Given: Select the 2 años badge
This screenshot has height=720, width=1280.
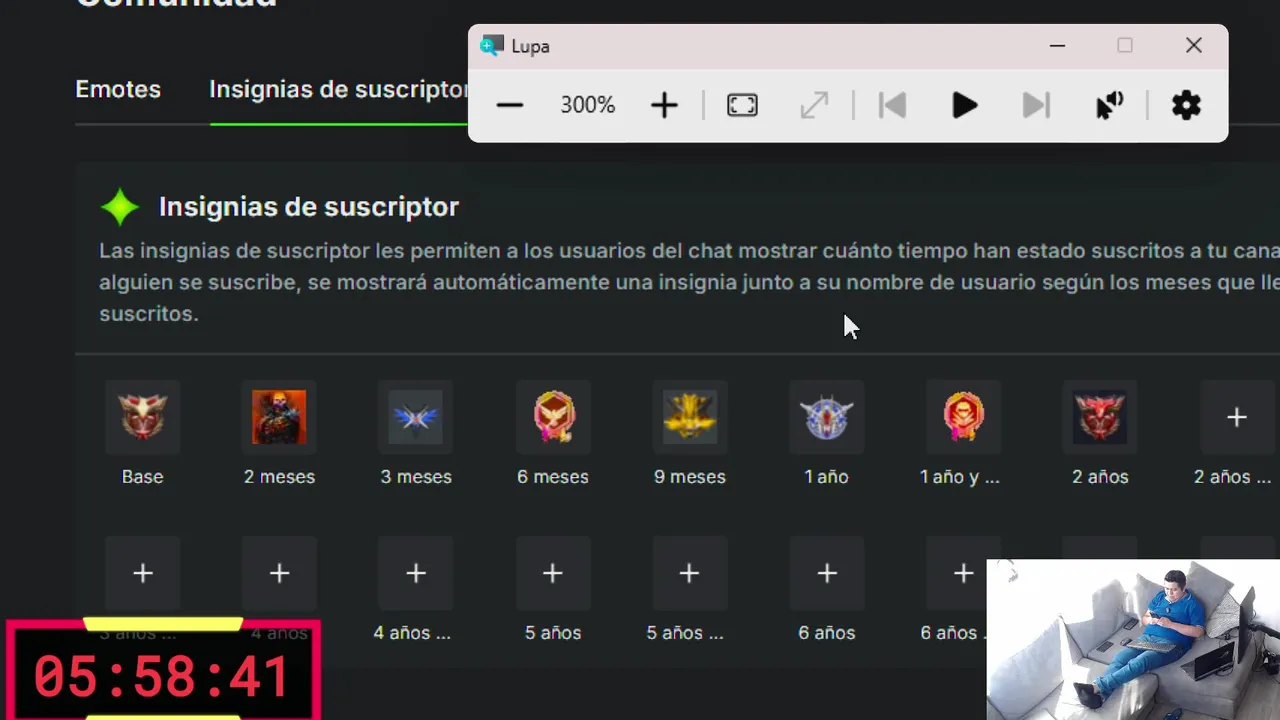Looking at the screenshot, I should coord(1100,417).
